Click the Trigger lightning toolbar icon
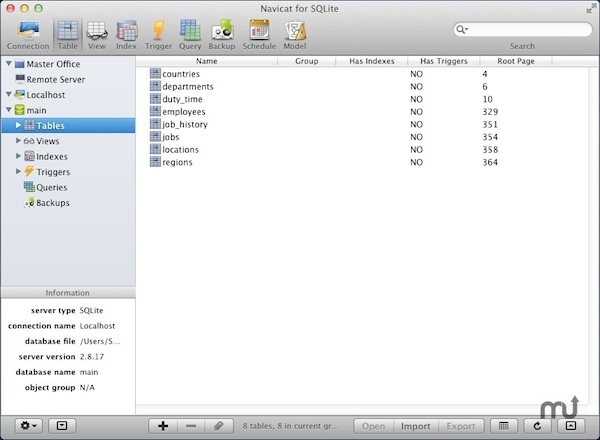 coord(158,35)
